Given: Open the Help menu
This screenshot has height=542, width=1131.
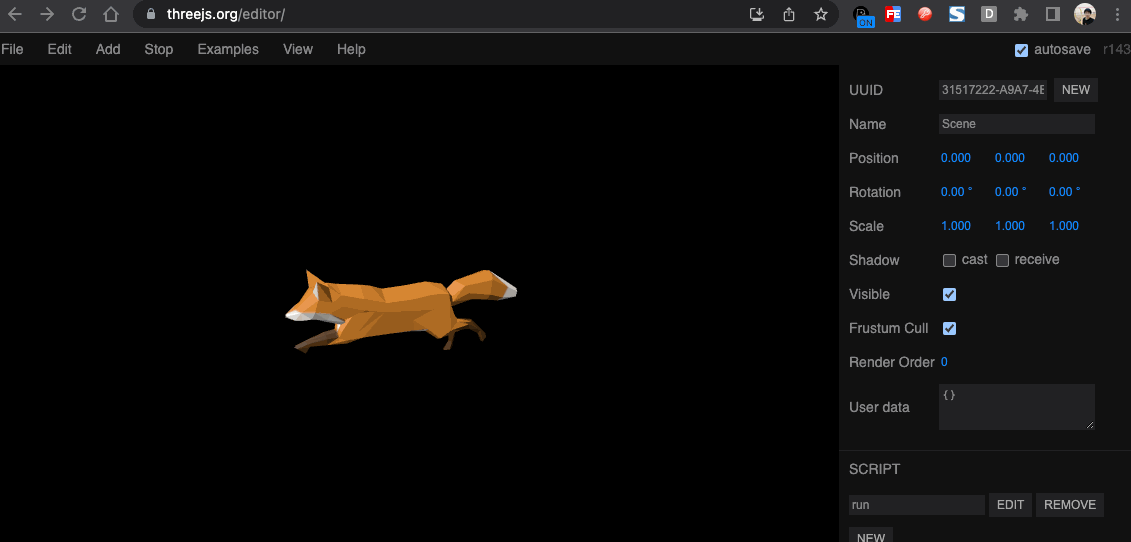Looking at the screenshot, I should click(x=351, y=49).
